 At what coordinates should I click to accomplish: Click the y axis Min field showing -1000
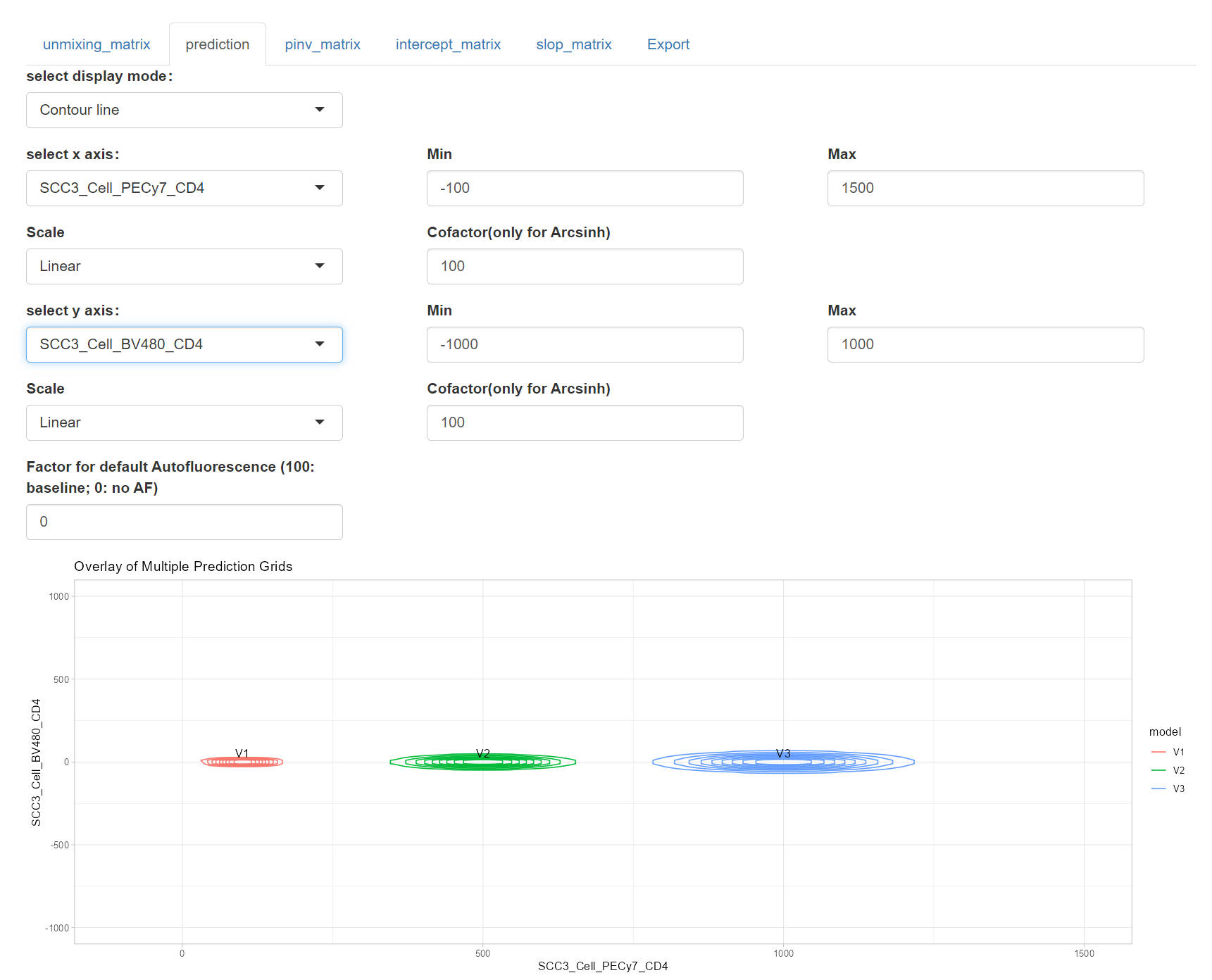tap(585, 344)
